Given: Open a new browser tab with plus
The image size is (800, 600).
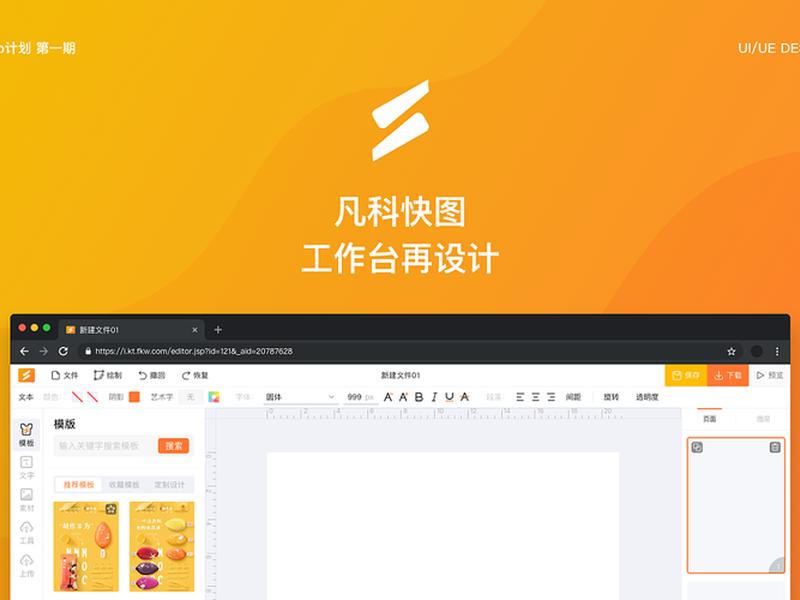Looking at the screenshot, I should [218, 330].
